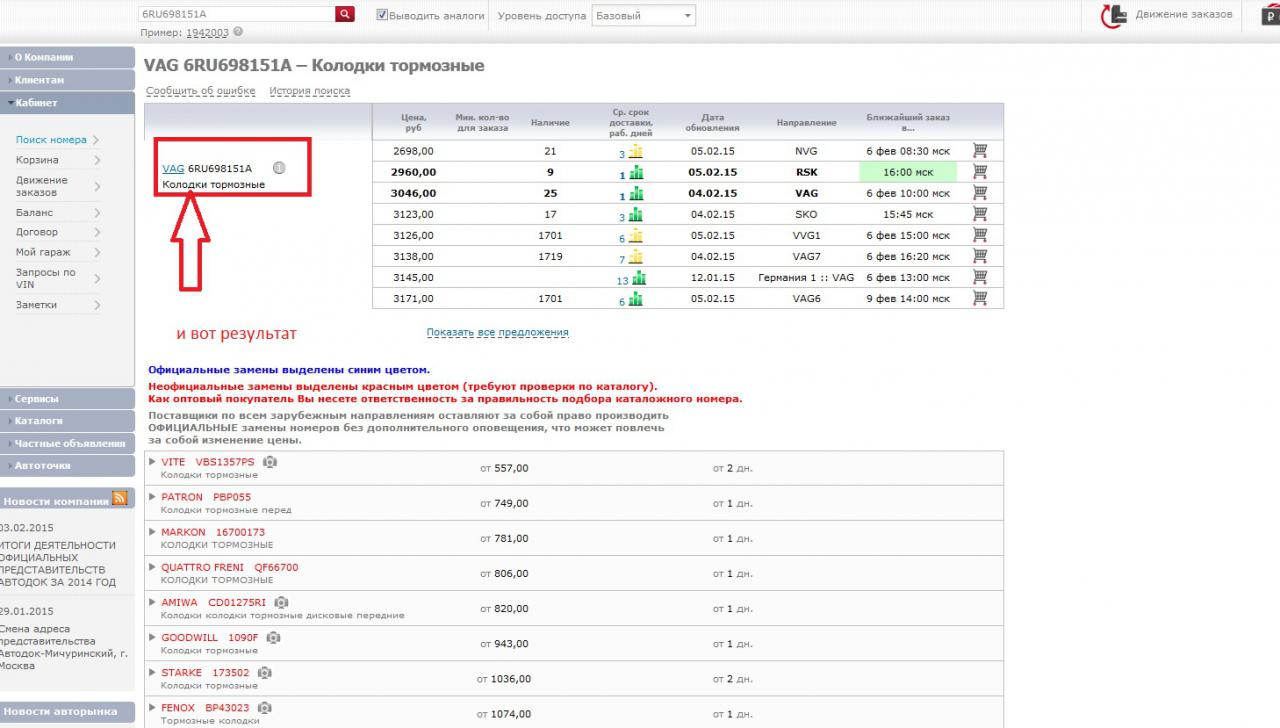Add the VAG6 3171,00 offer to cart
The image size is (1280, 728).
[980, 298]
